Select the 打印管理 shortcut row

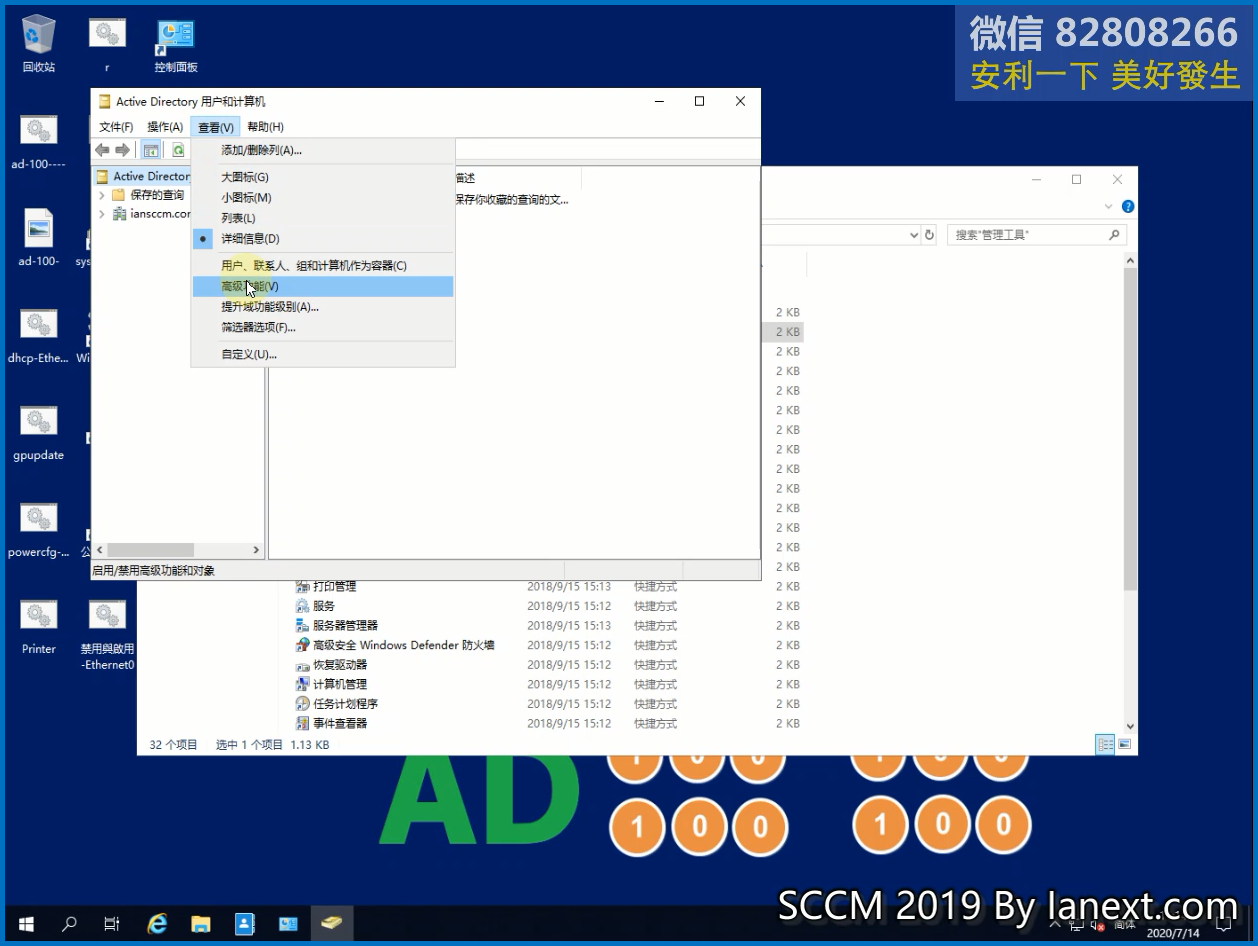coord(548,586)
